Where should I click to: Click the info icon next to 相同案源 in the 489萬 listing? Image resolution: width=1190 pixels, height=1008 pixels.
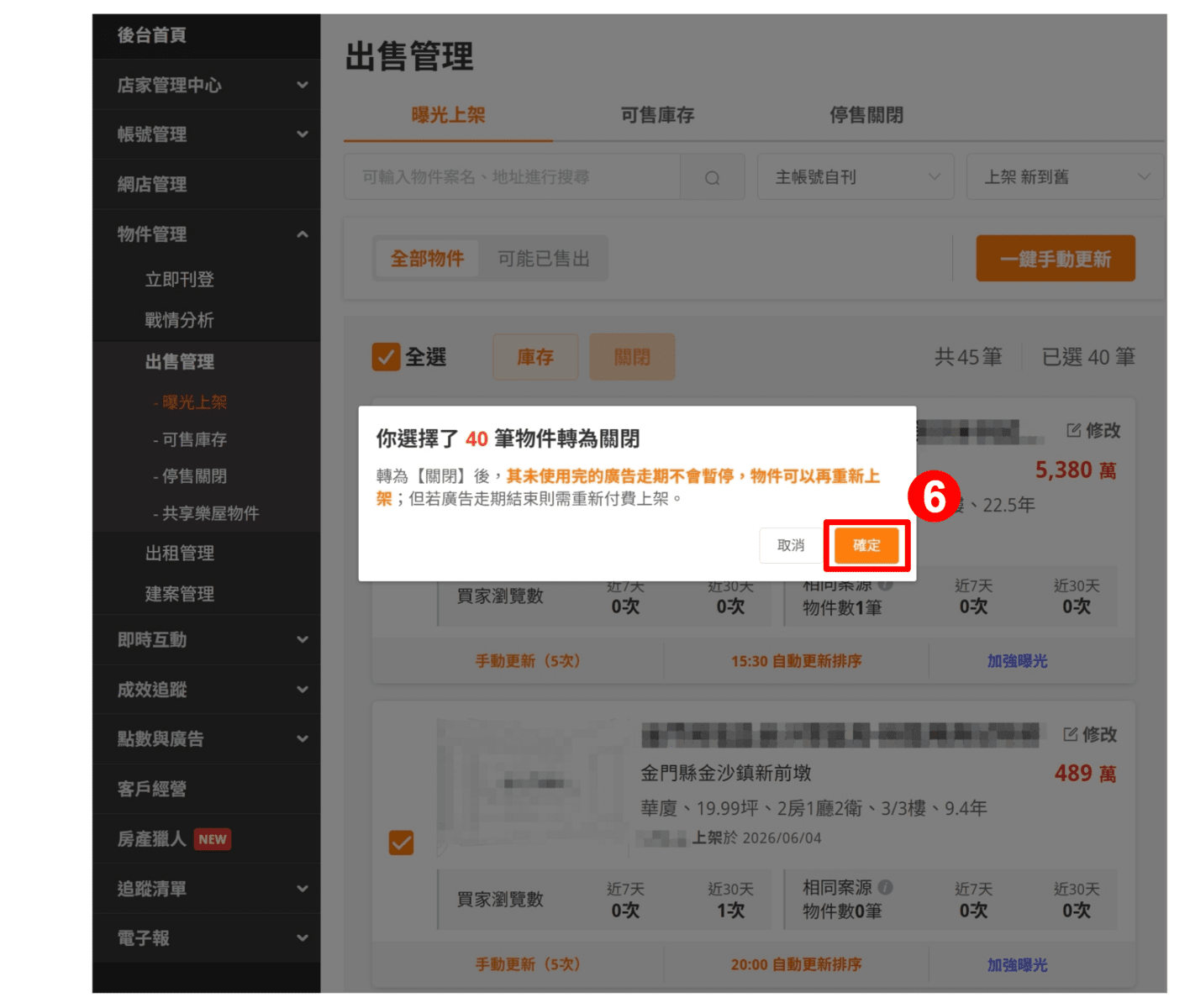click(885, 887)
